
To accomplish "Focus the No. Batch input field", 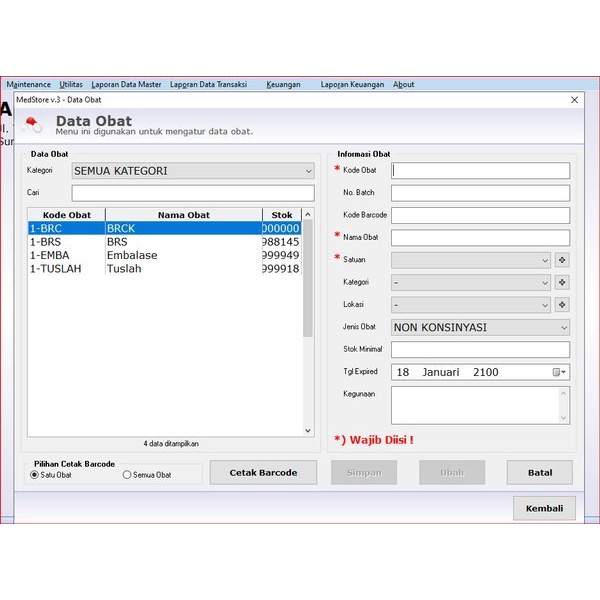I will pyautogui.click(x=480, y=193).
